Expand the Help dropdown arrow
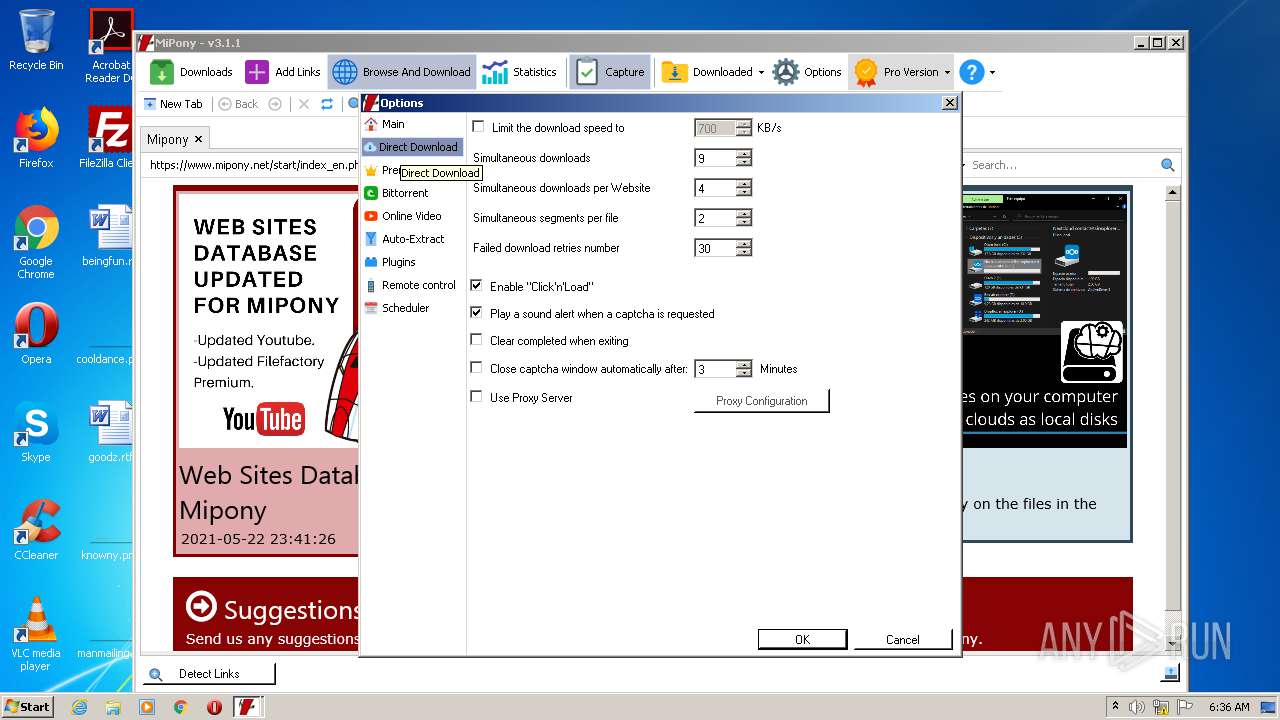 pos(992,72)
